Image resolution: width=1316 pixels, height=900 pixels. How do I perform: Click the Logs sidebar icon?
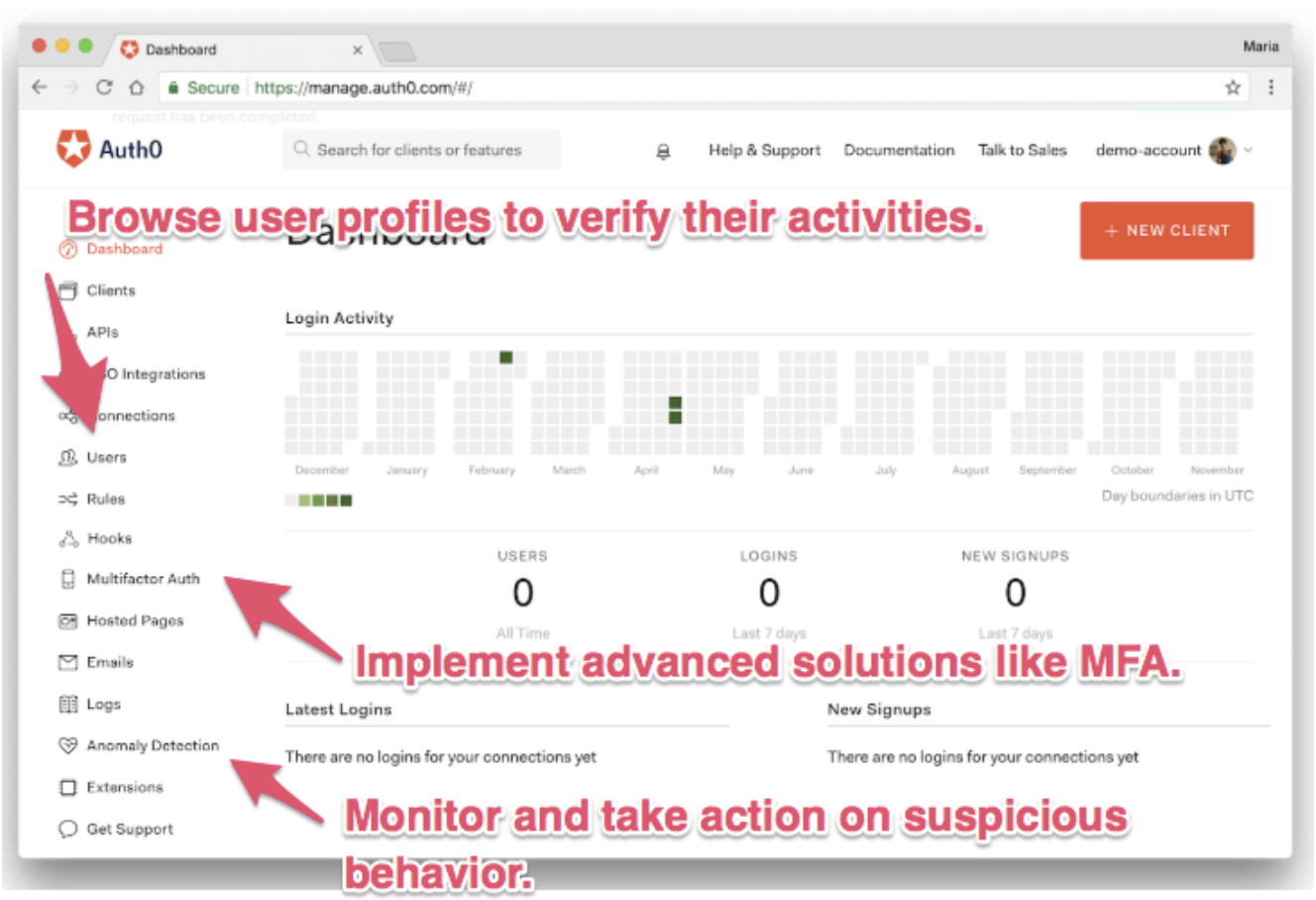67,704
